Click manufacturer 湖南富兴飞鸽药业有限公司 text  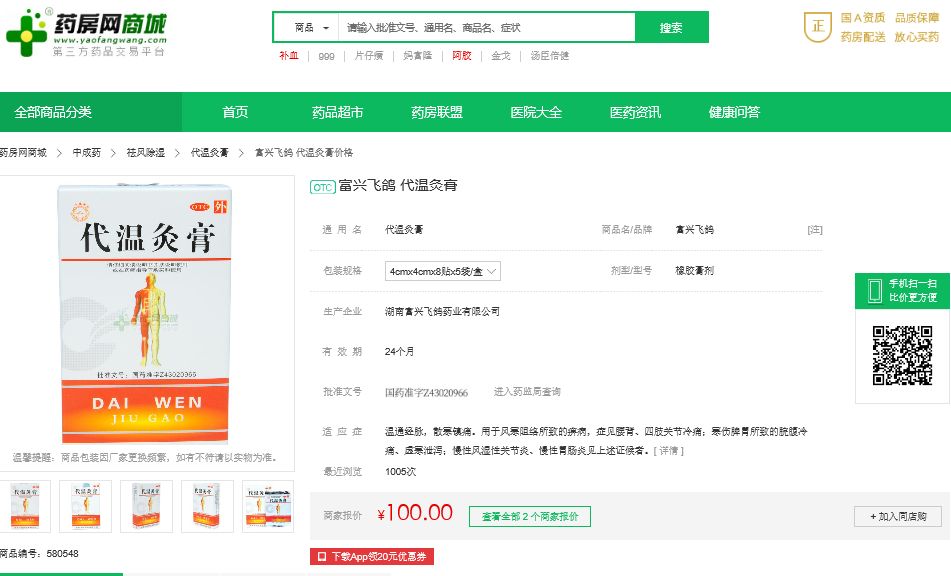point(442,312)
